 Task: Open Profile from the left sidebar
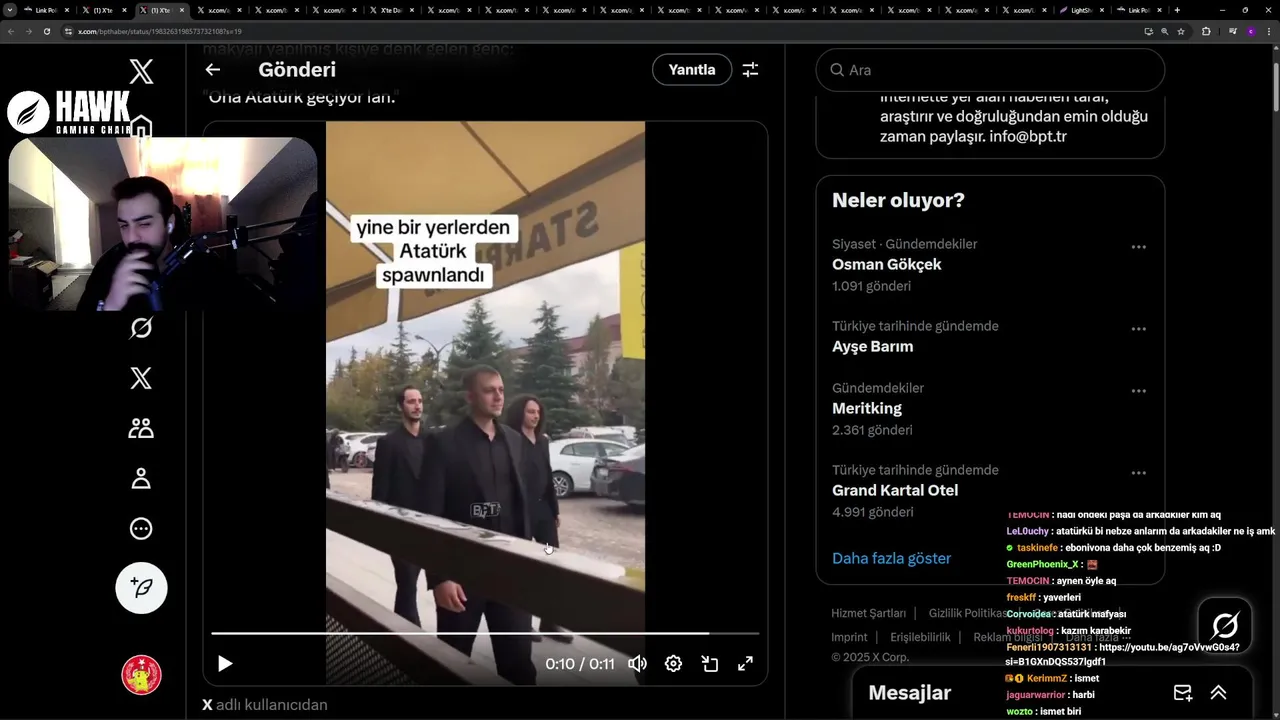click(x=141, y=478)
